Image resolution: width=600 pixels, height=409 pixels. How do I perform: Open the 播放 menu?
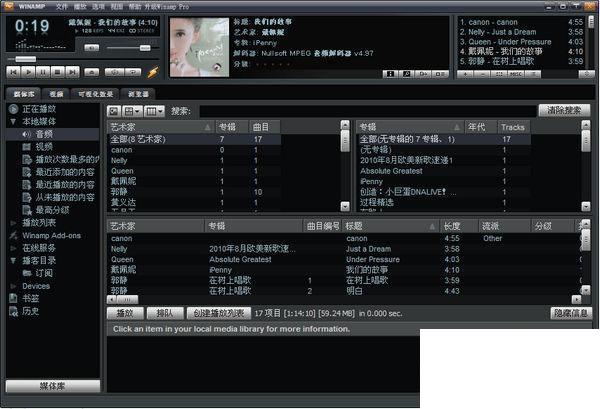pos(80,7)
